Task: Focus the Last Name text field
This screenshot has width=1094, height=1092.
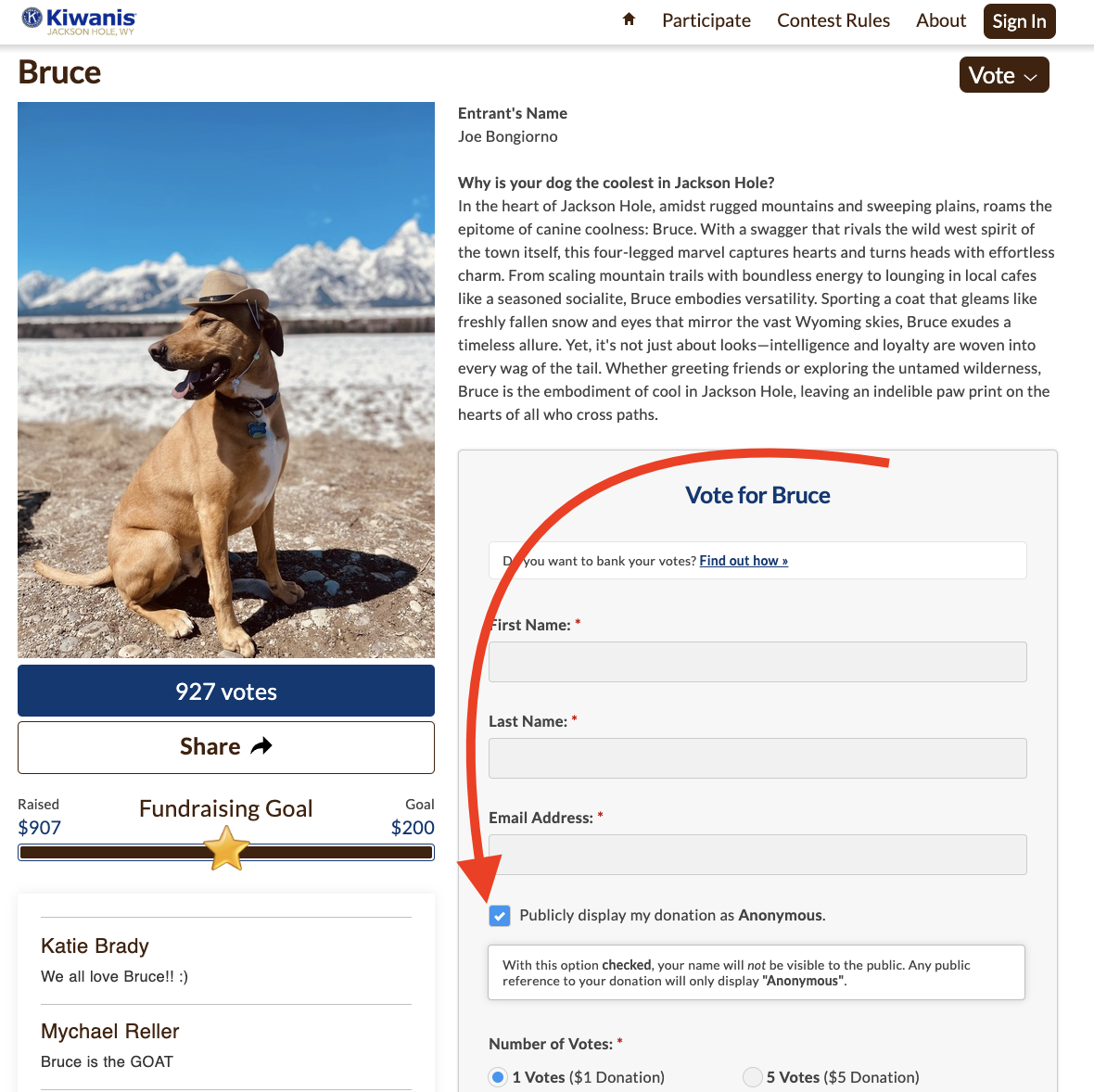Action: [757, 758]
